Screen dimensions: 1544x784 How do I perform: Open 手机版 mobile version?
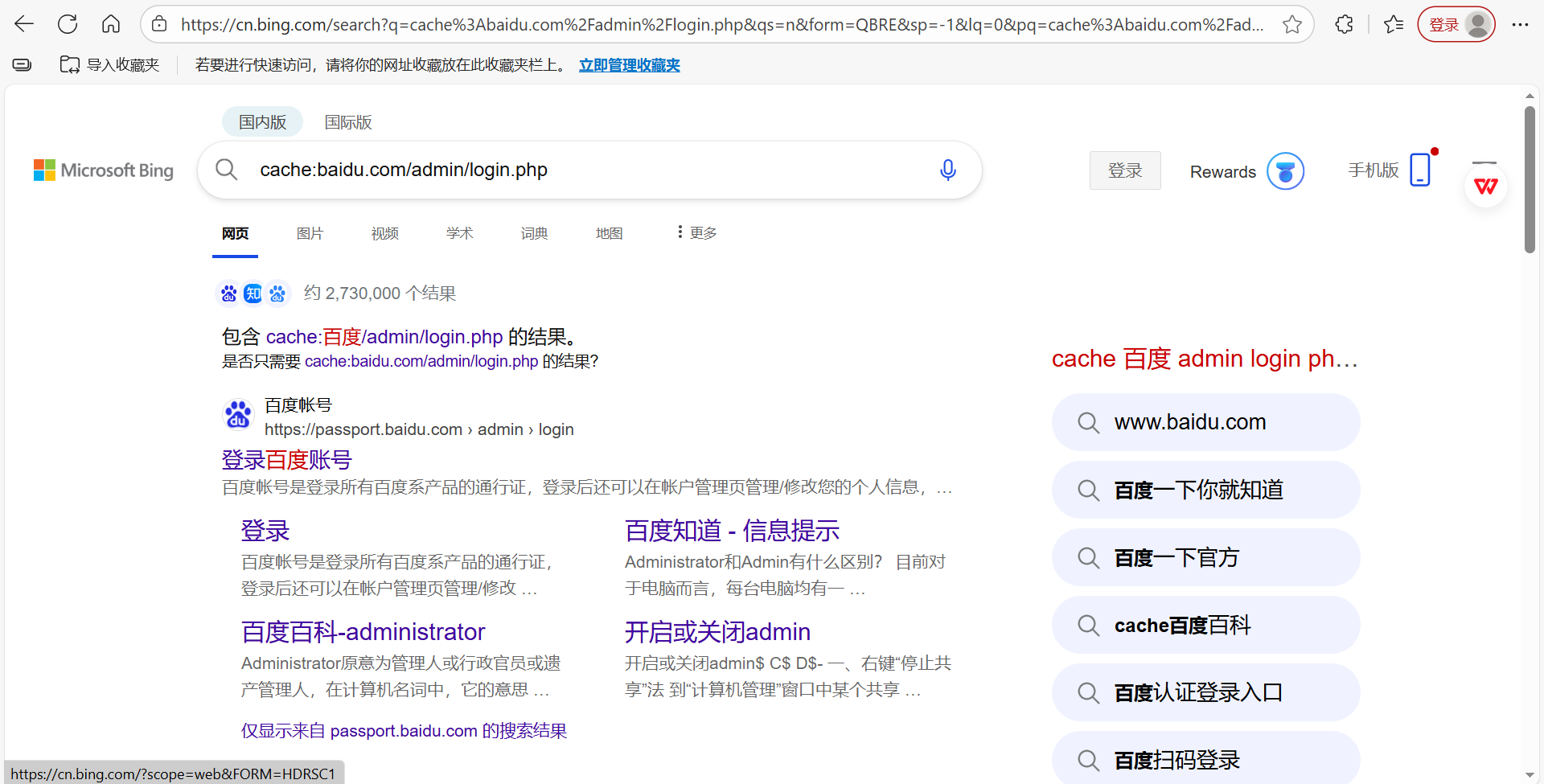pos(1389,170)
